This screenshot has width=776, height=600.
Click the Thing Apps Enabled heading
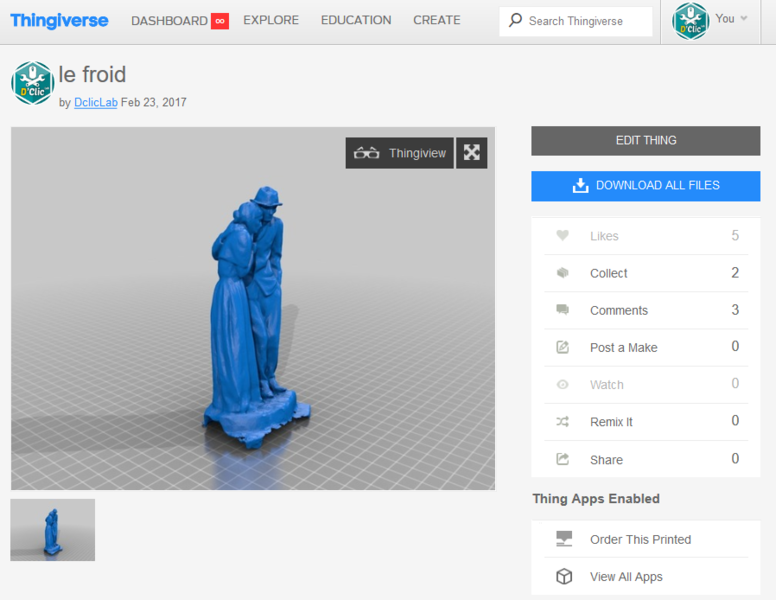(596, 499)
